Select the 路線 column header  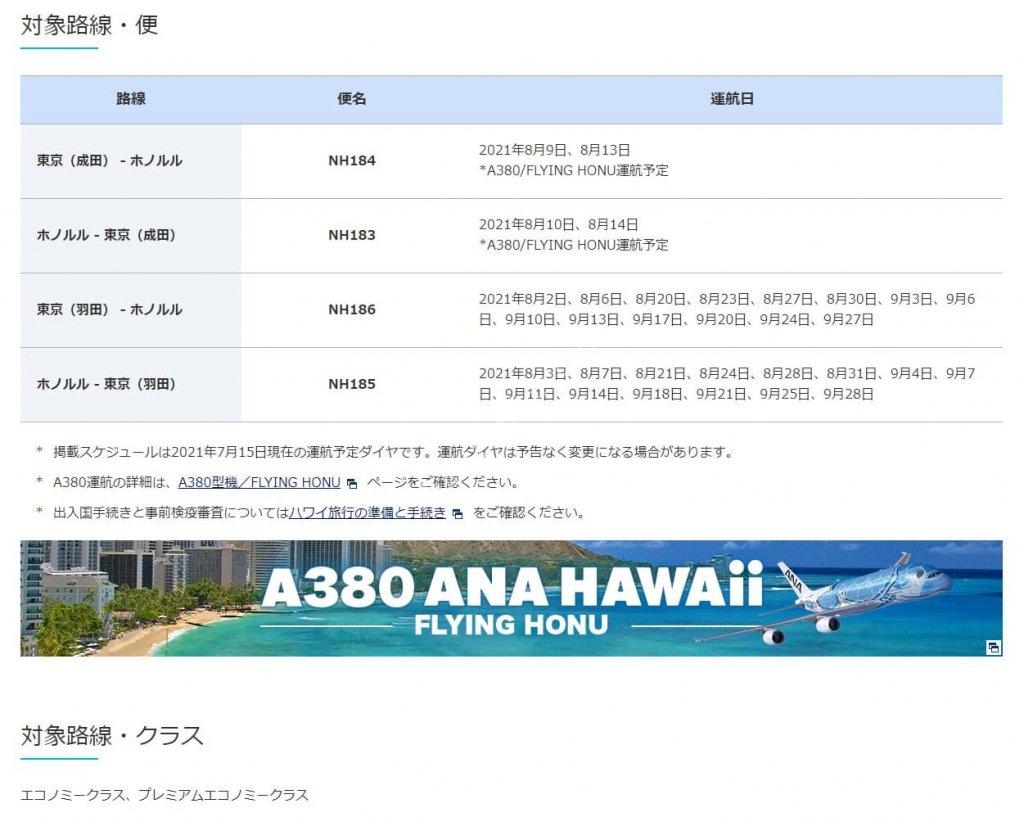point(131,99)
